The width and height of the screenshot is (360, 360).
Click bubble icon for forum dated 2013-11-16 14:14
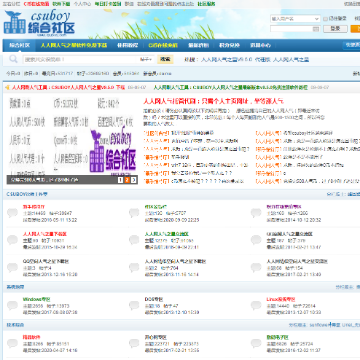click(x=134, y=267)
